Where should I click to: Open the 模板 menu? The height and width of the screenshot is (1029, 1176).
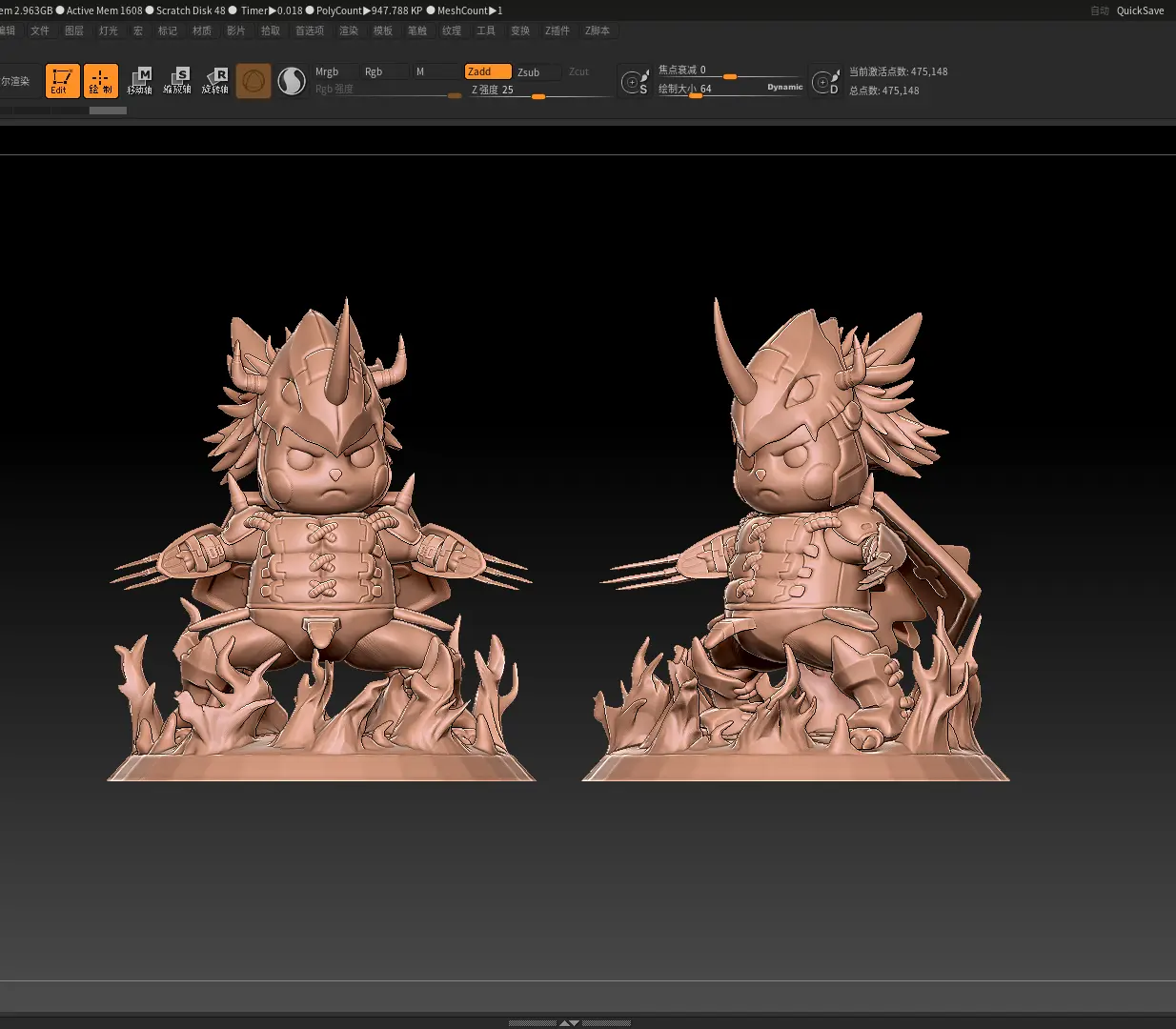[383, 30]
